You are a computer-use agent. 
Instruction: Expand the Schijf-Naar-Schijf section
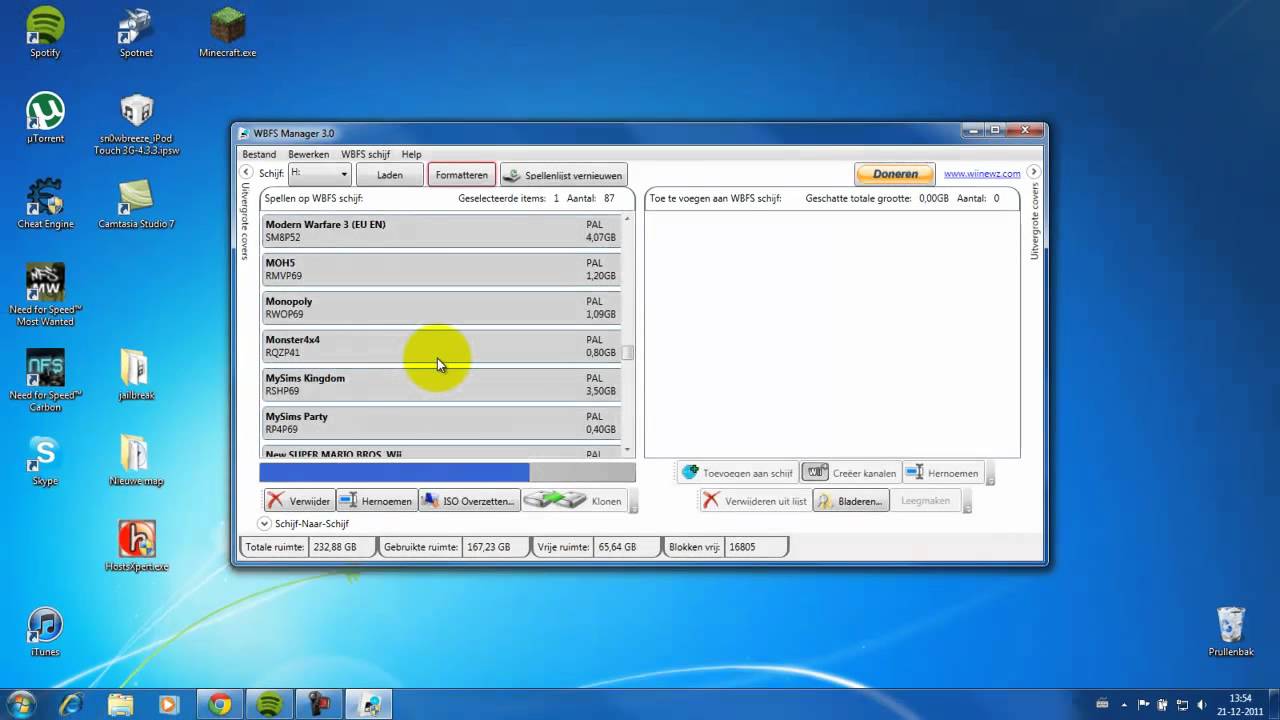pyautogui.click(x=265, y=523)
